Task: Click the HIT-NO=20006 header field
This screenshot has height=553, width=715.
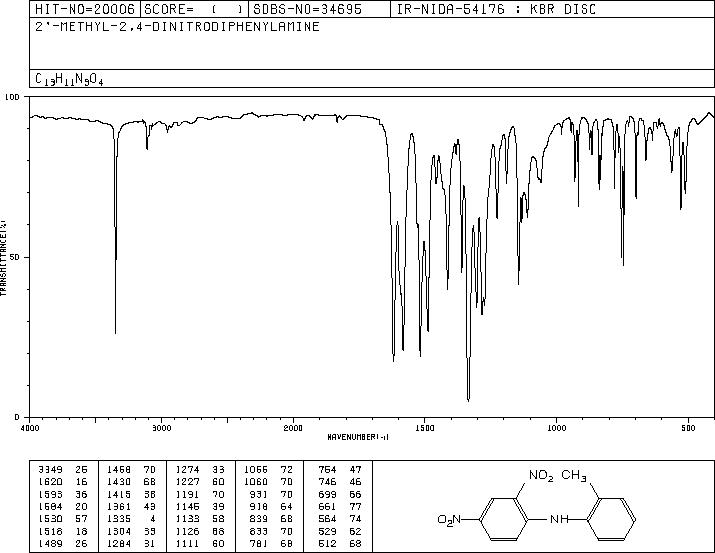Action: pos(85,9)
